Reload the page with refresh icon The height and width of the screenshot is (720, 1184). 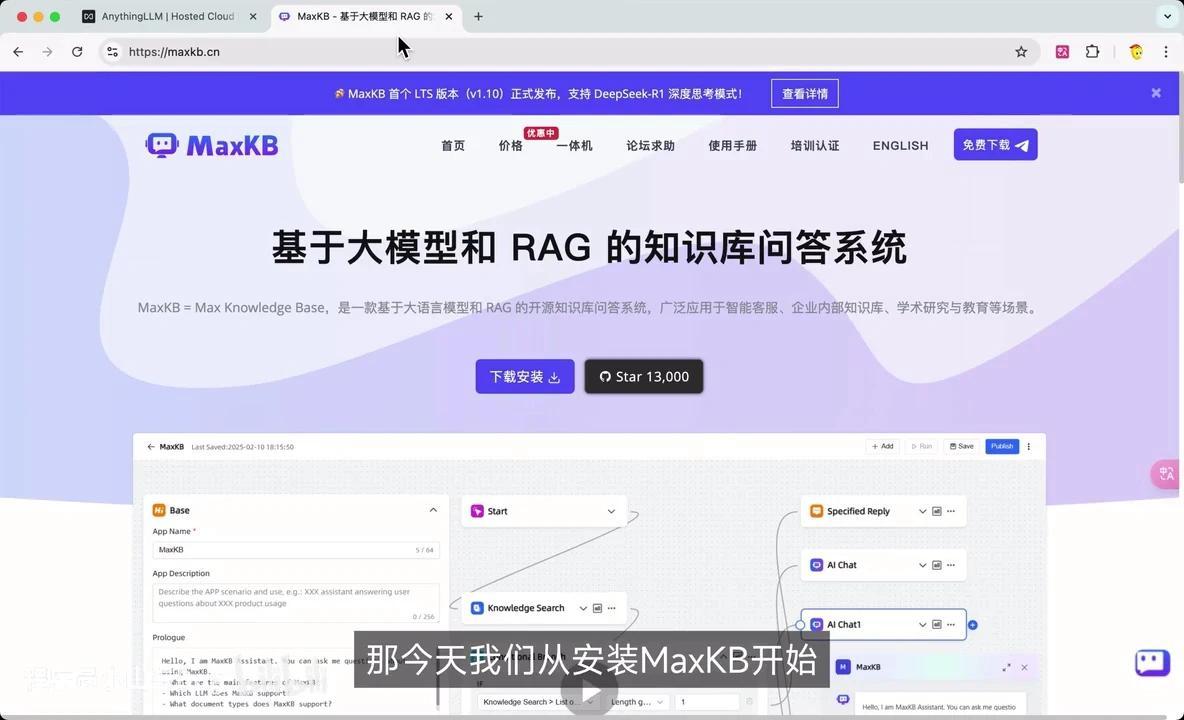click(x=77, y=52)
